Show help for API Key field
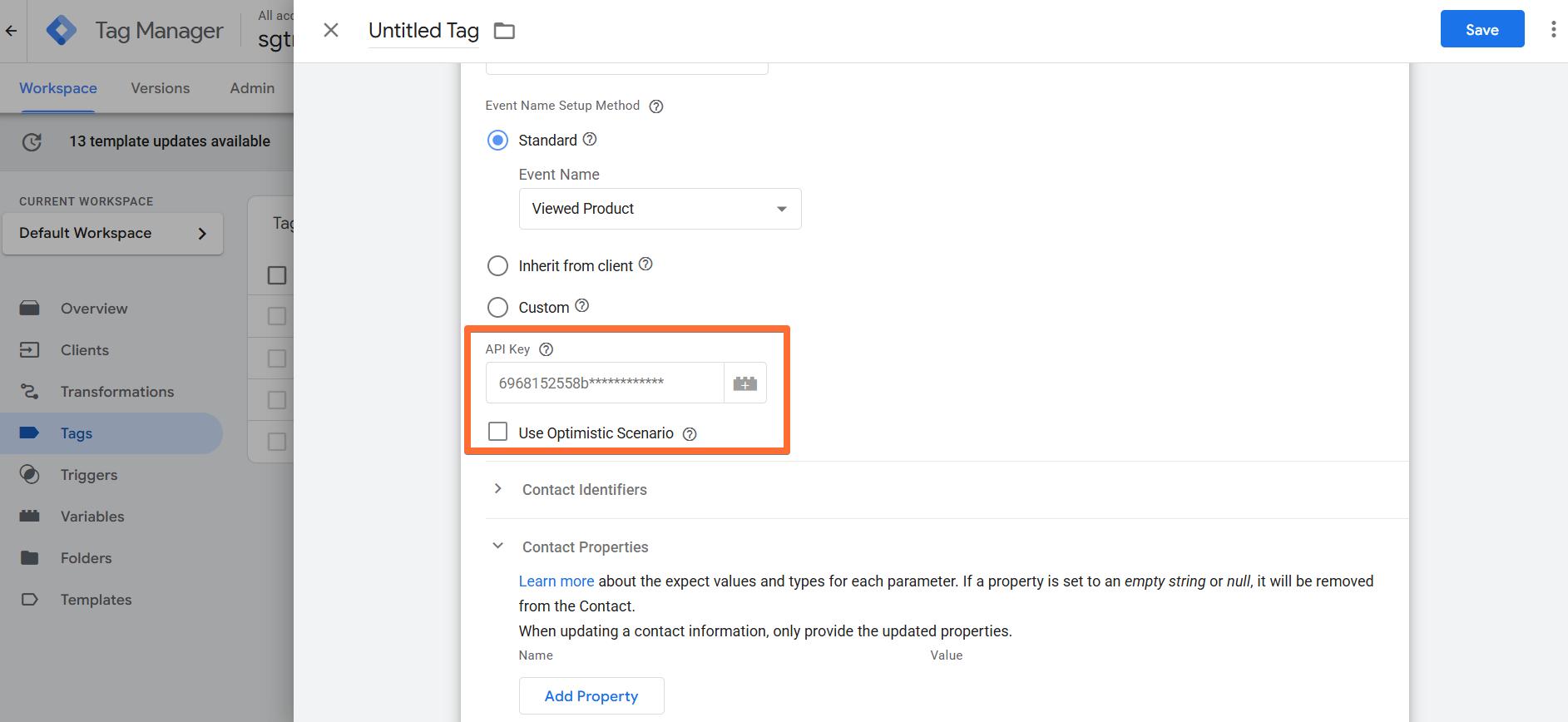 [x=547, y=350]
